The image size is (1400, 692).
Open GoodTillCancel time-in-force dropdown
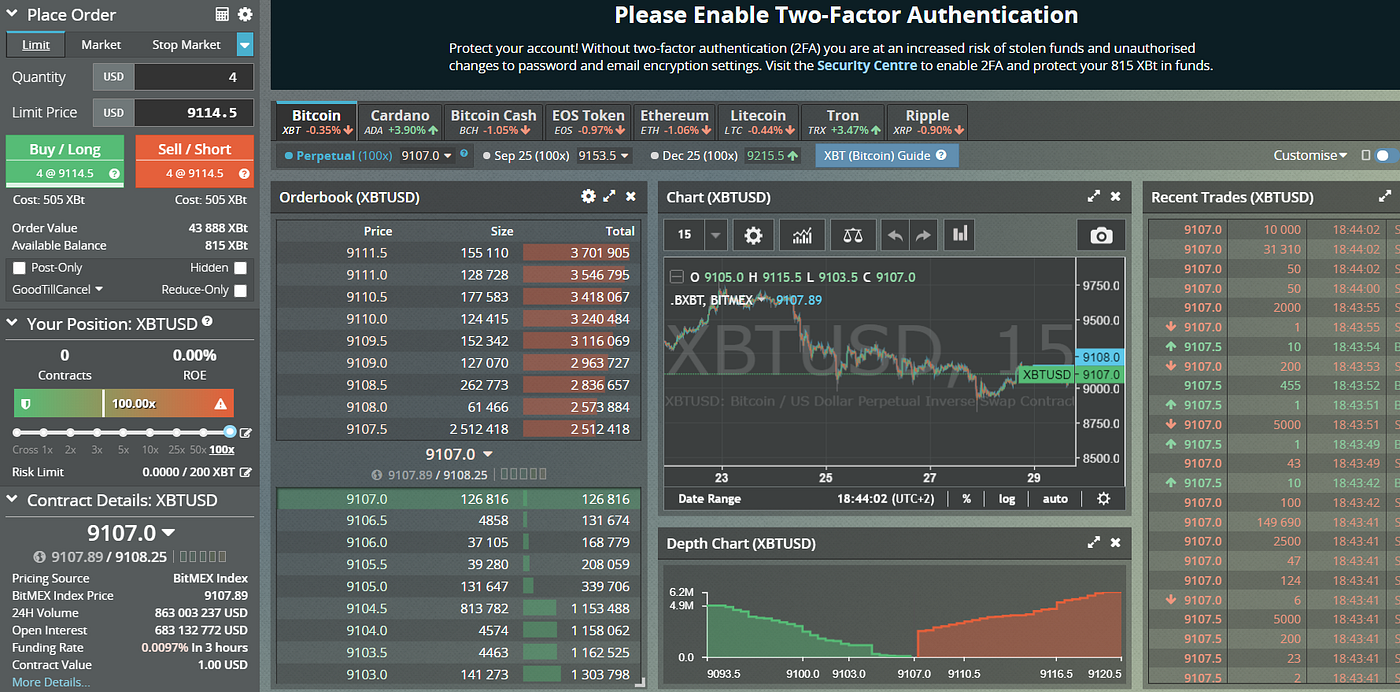click(58, 290)
